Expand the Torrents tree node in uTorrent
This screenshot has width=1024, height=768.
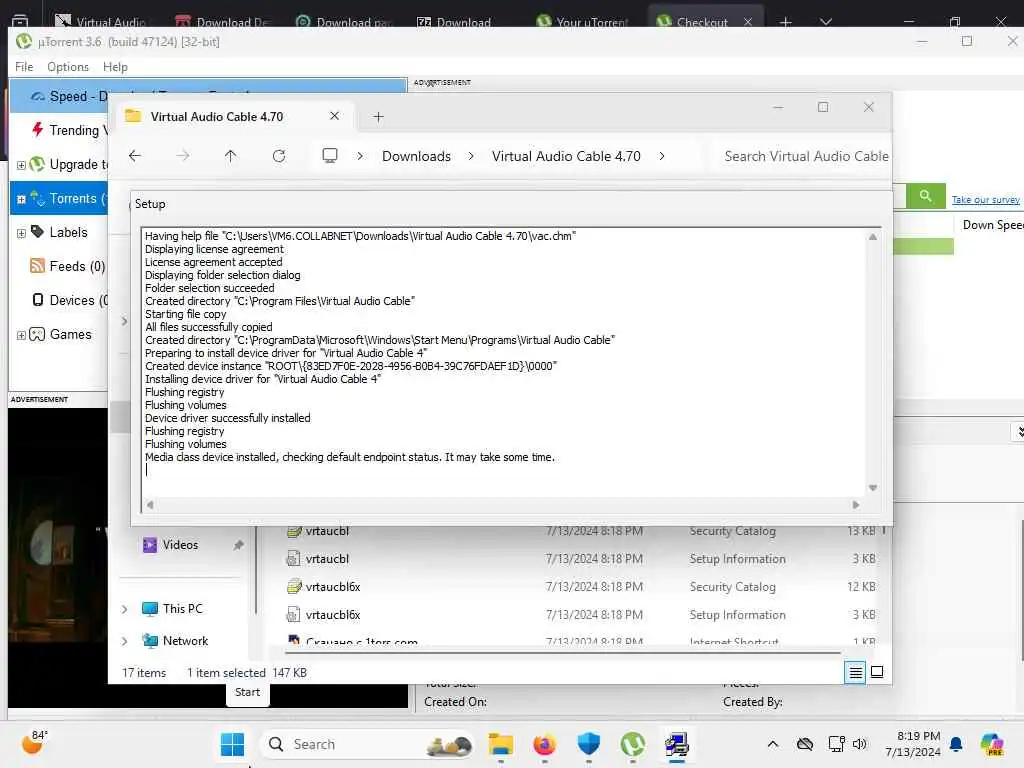(x=21, y=199)
